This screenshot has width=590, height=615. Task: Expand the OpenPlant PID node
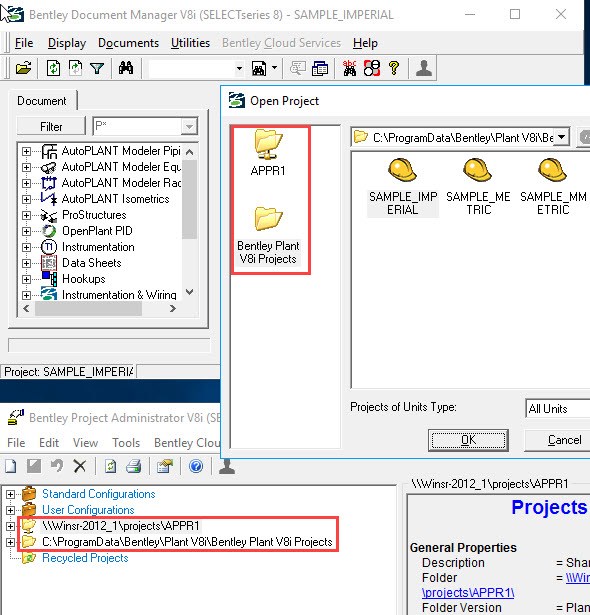coord(26,231)
